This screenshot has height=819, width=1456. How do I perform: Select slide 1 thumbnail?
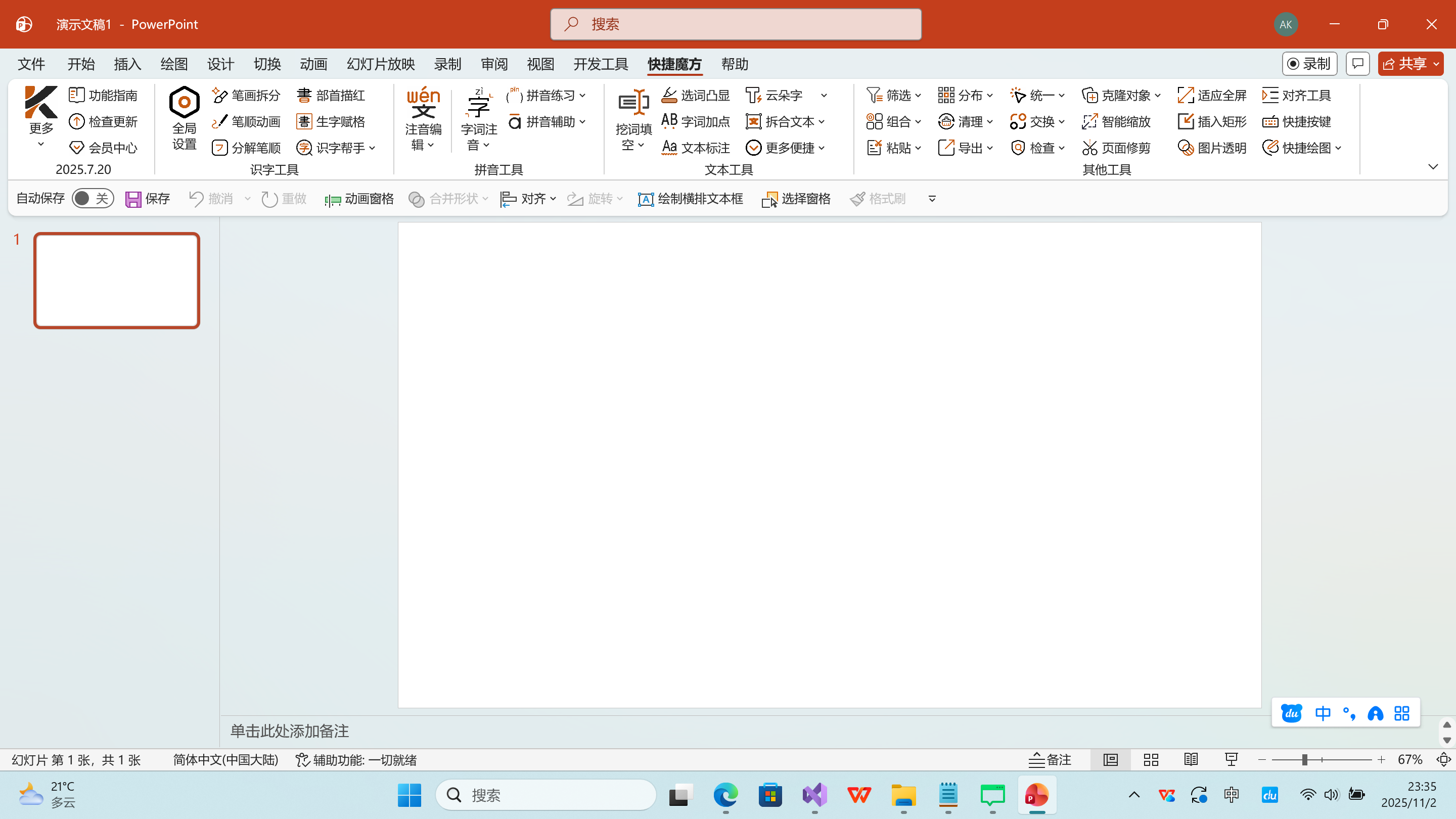coord(116,280)
